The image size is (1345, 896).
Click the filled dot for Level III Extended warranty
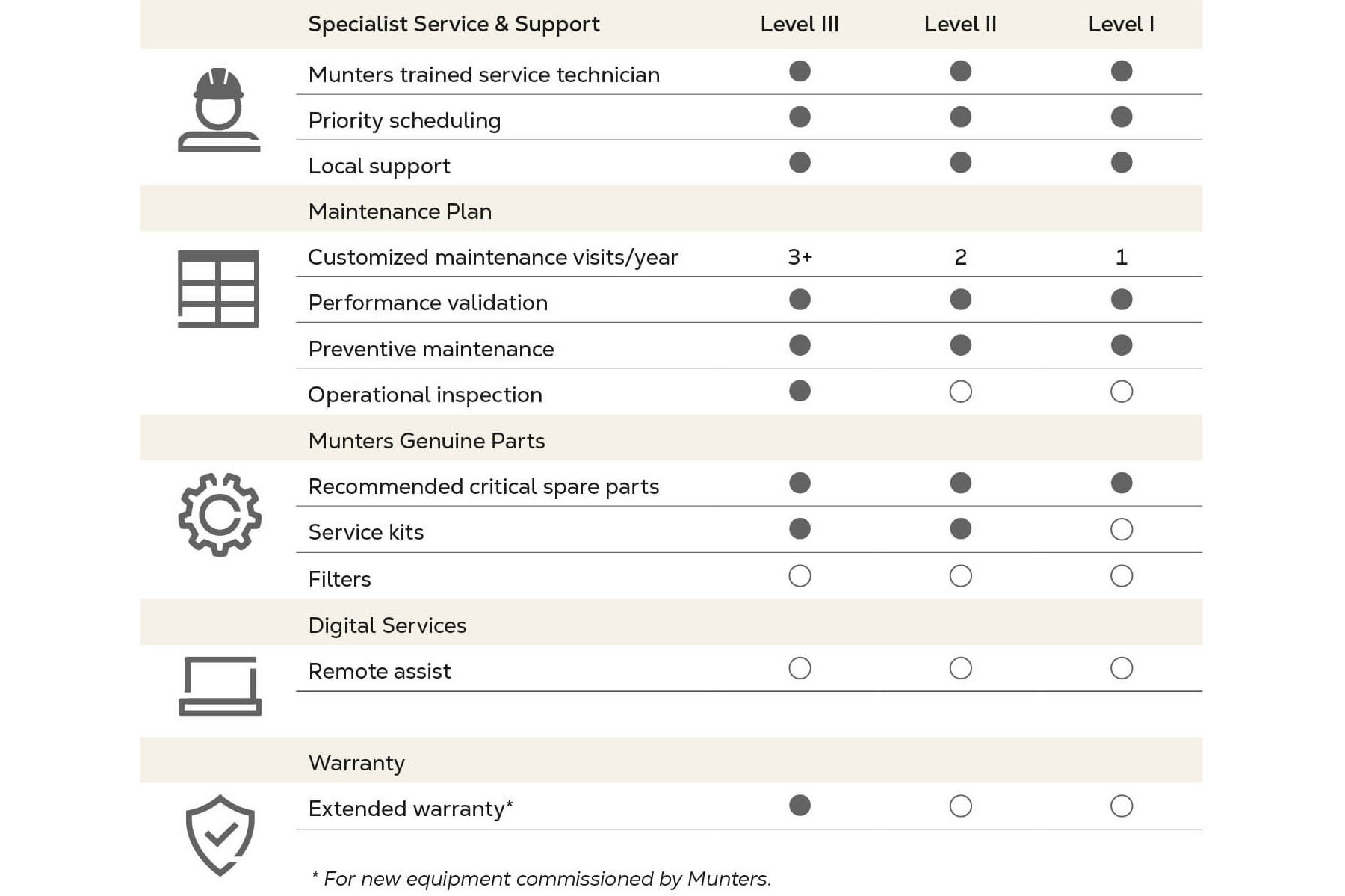click(x=800, y=806)
